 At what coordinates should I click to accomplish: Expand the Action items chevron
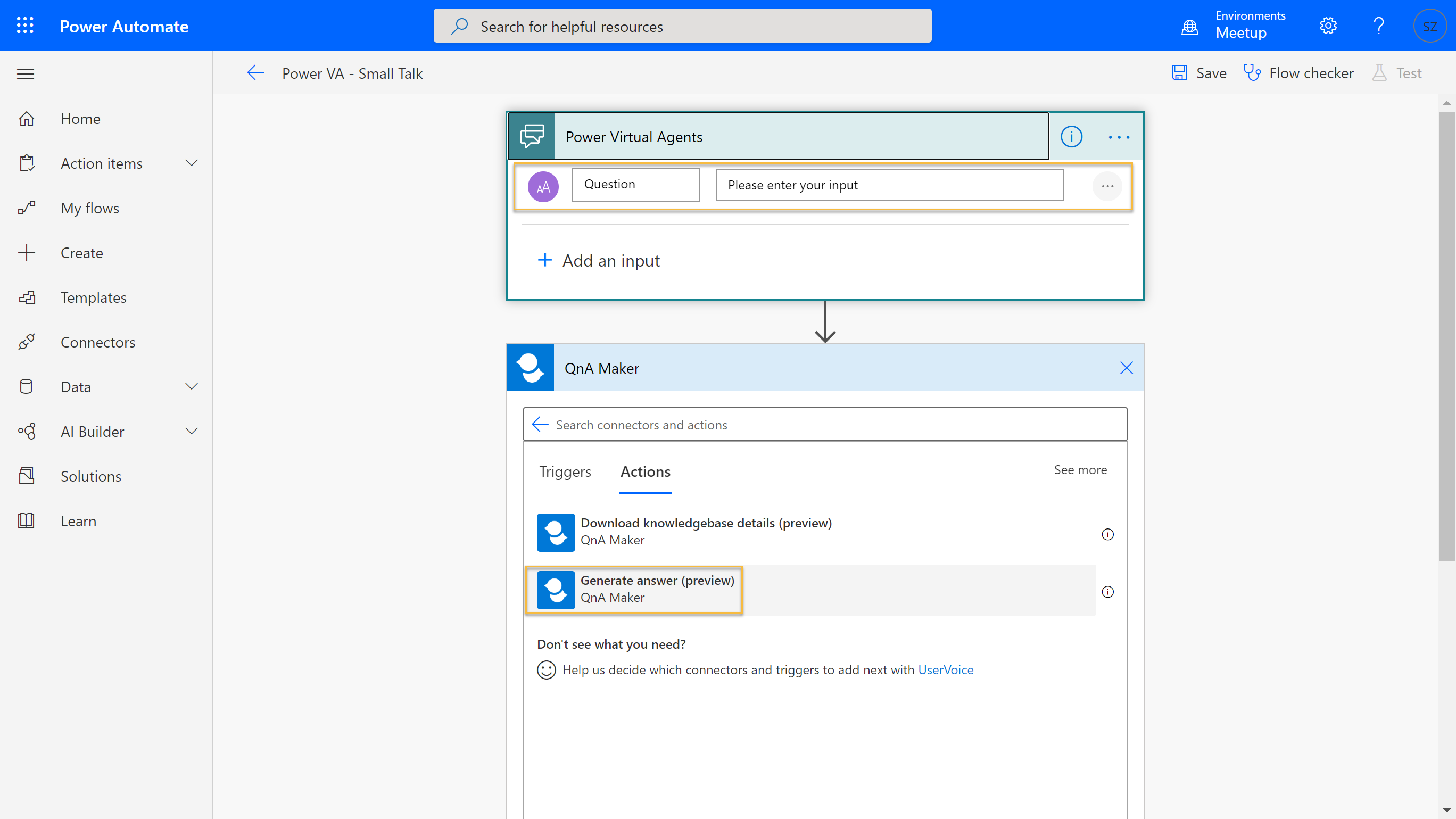pos(192,163)
